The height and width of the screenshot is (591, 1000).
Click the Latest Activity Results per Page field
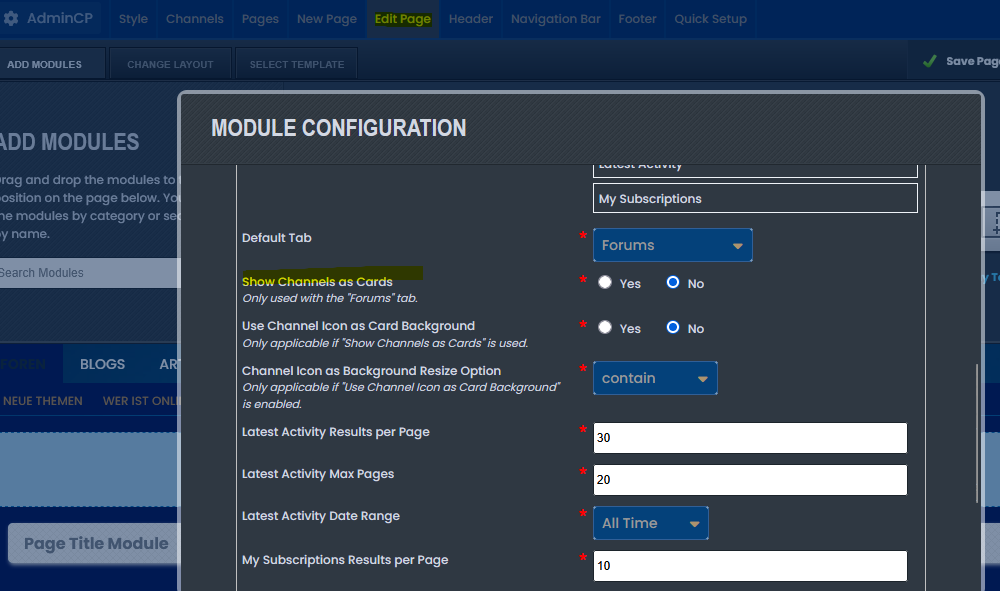coord(750,438)
